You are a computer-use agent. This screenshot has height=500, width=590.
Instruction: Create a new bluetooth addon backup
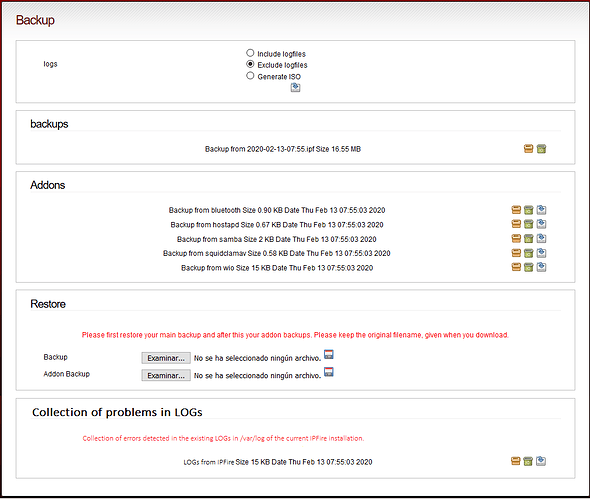coord(541,210)
